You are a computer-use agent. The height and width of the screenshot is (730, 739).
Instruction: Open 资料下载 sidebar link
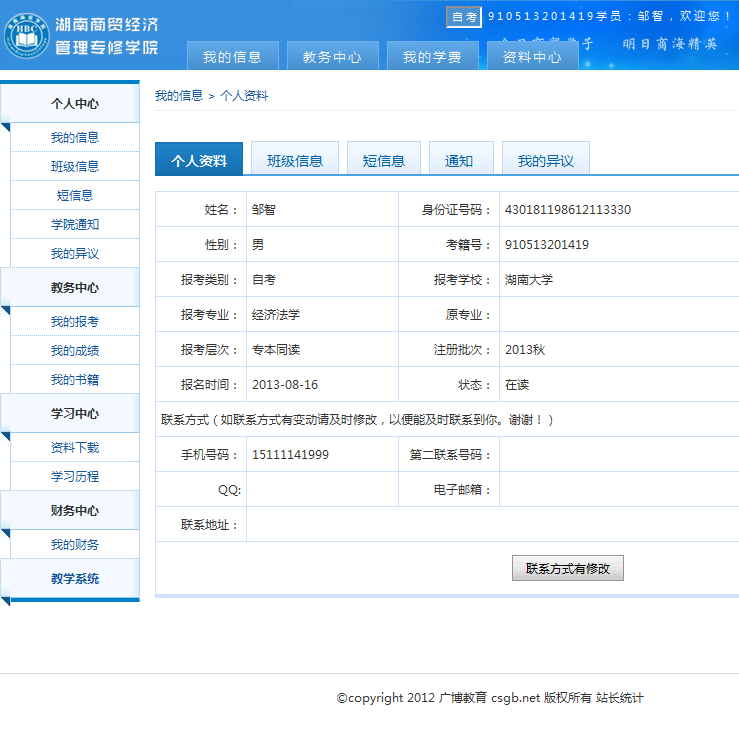[x=75, y=447]
